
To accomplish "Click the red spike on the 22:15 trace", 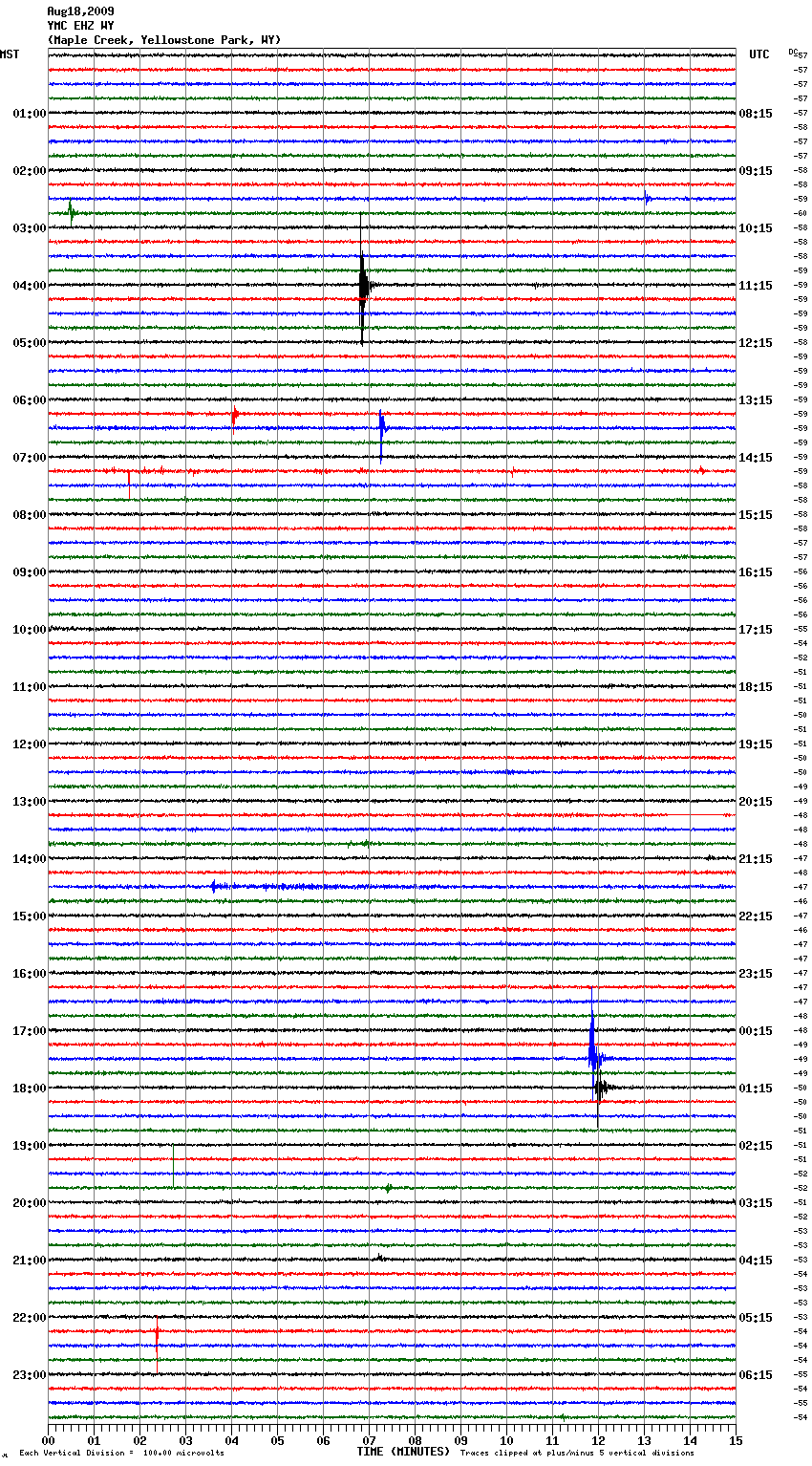I will coord(157,1343).
